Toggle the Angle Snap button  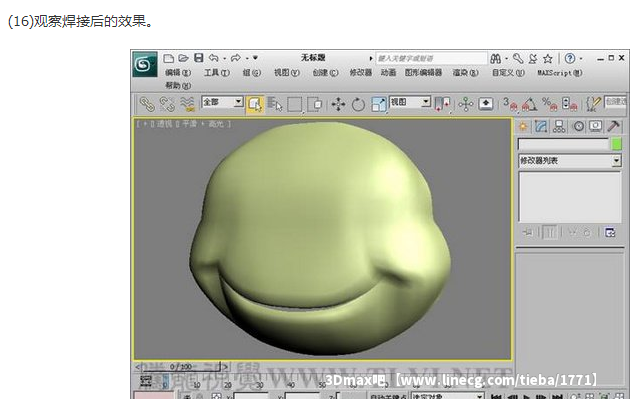(530, 104)
